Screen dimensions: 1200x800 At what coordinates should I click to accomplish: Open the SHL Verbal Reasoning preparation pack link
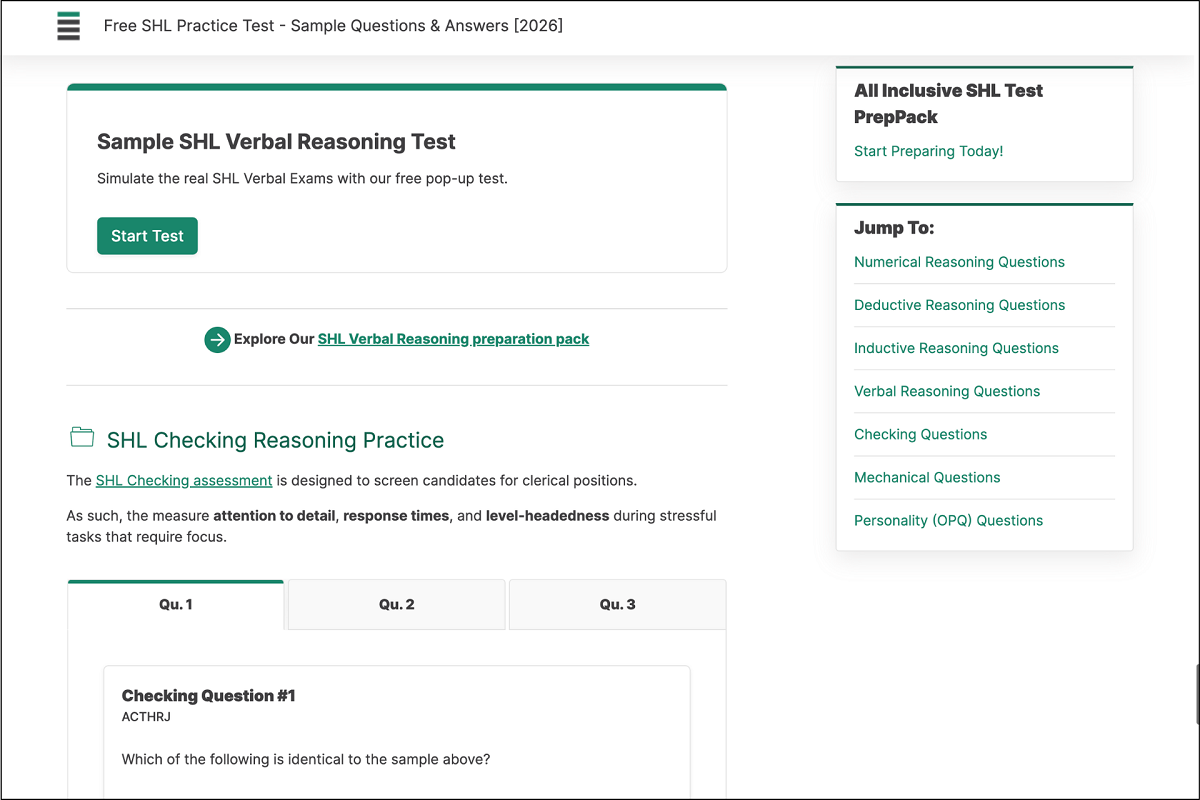(x=453, y=339)
